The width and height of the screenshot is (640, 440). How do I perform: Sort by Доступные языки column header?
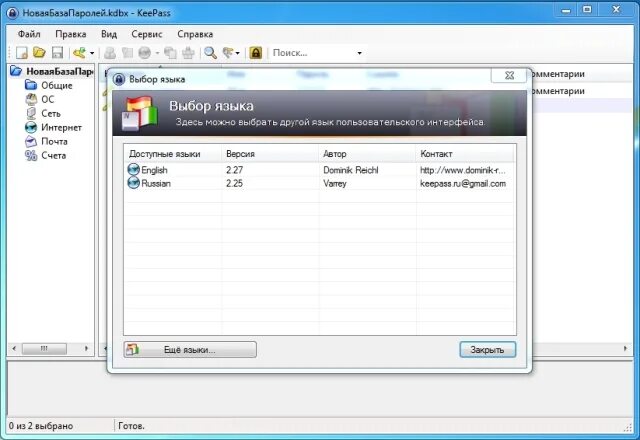tap(173, 154)
